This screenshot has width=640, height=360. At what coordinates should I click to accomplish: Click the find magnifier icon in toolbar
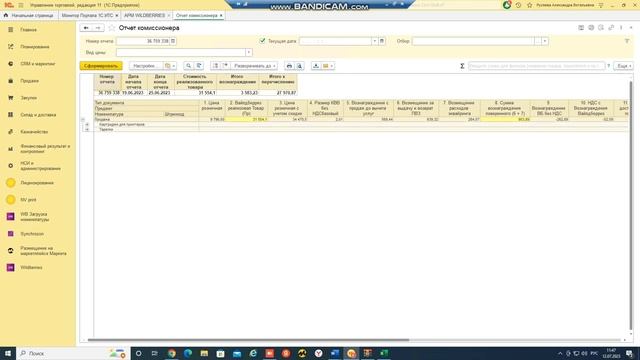click(188, 66)
